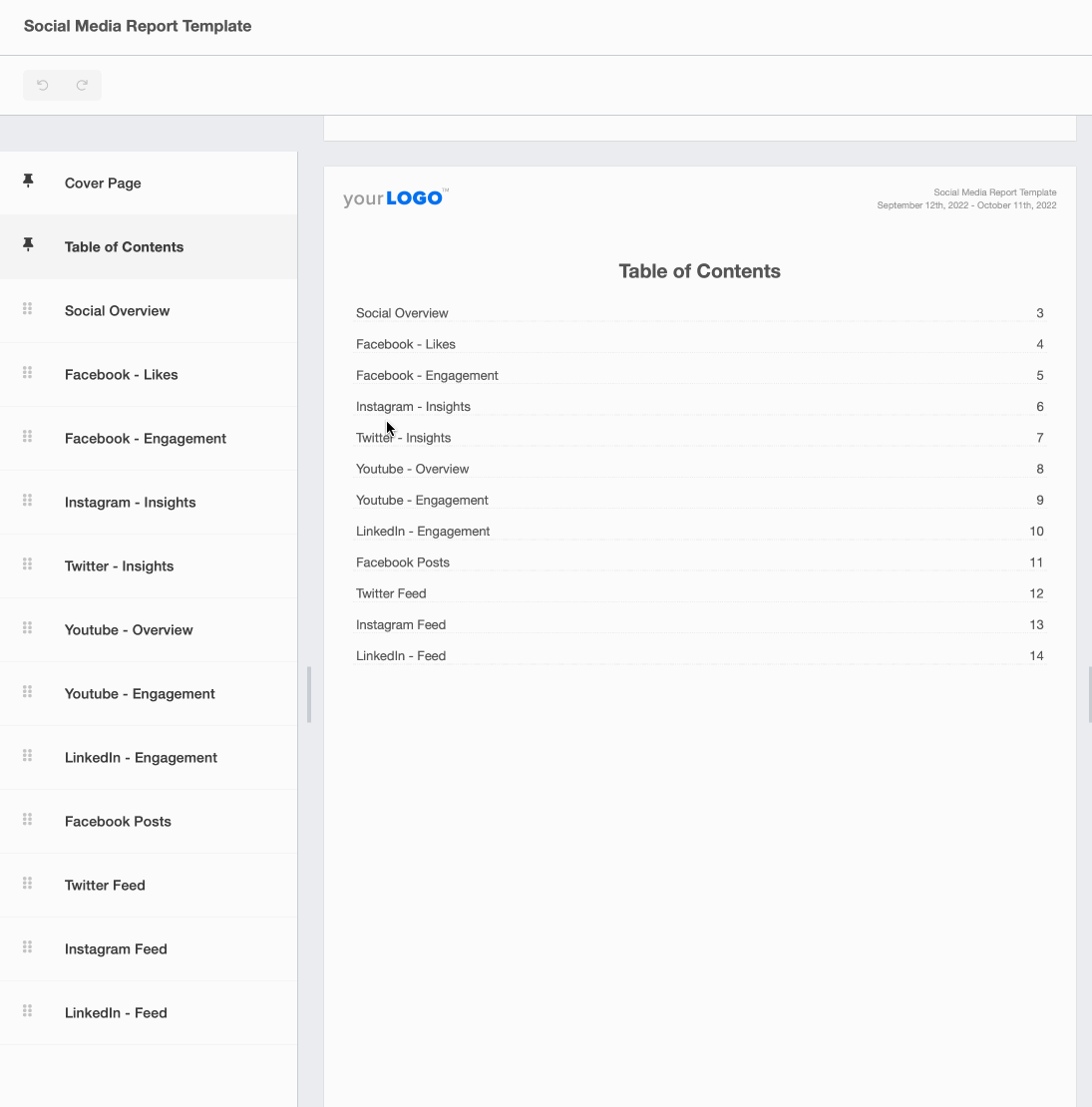This screenshot has width=1092, height=1107.
Task: Unpin the Cover Page item
Action: [27, 181]
